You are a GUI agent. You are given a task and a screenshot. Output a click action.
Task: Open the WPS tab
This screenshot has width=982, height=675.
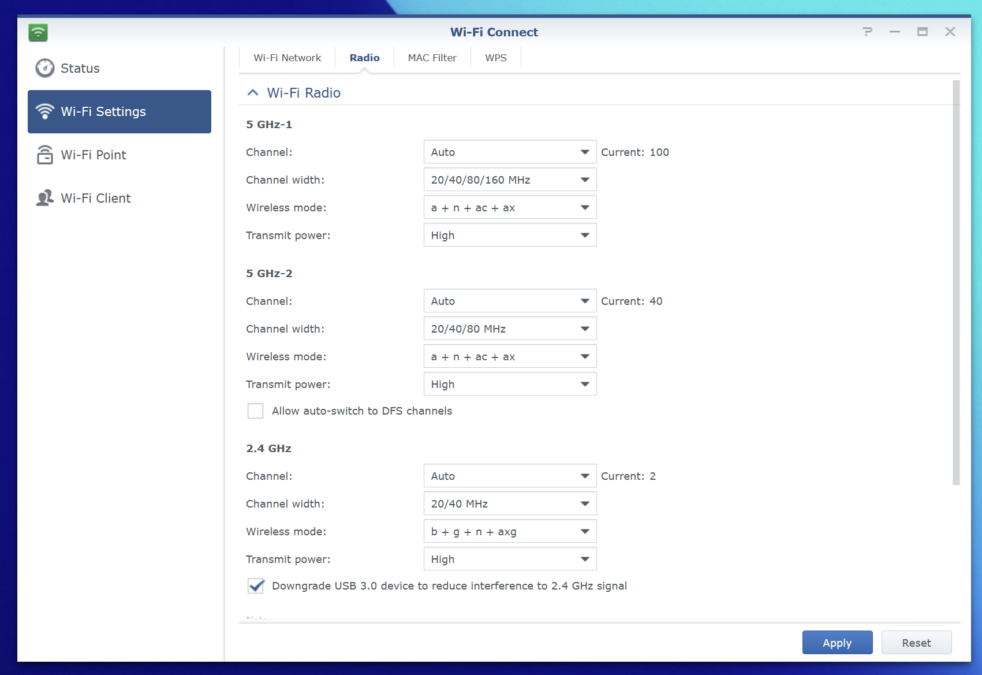click(495, 58)
